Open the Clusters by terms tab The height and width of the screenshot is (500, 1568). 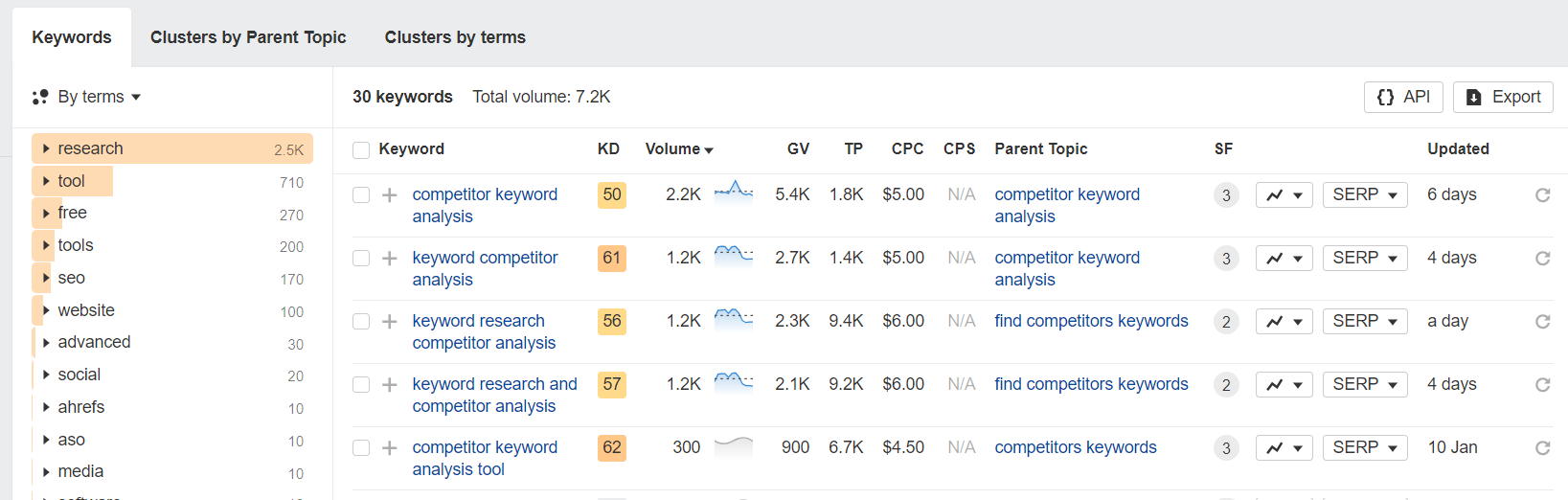455,37
